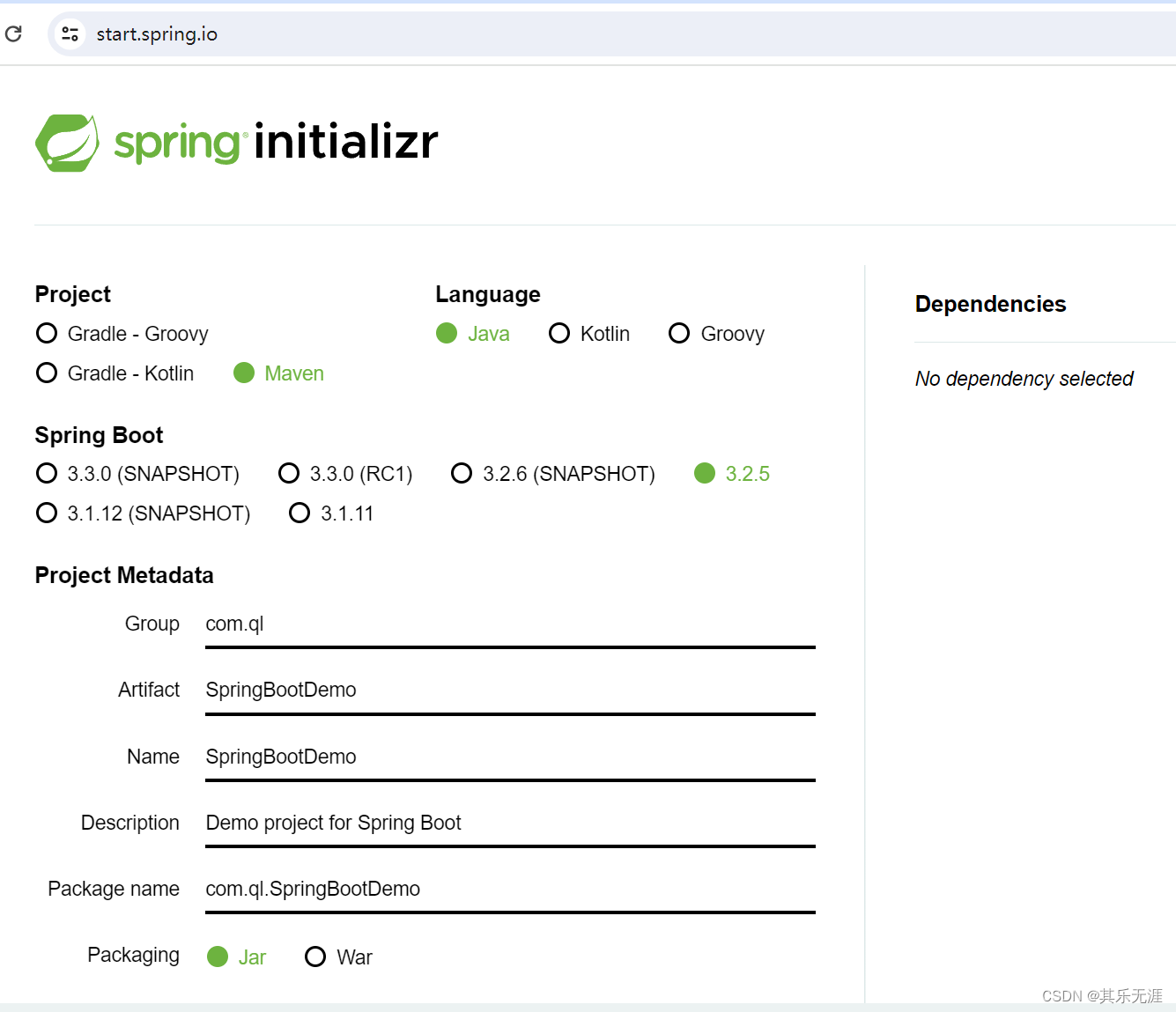Image resolution: width=1176 pixels, height=1012 pixels.
Task: Click the Package name label
Action: click(114, 890)
